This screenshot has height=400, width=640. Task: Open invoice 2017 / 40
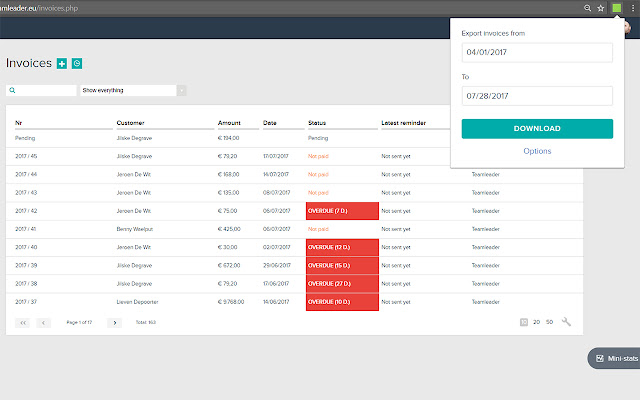click(x=26, y=247)
